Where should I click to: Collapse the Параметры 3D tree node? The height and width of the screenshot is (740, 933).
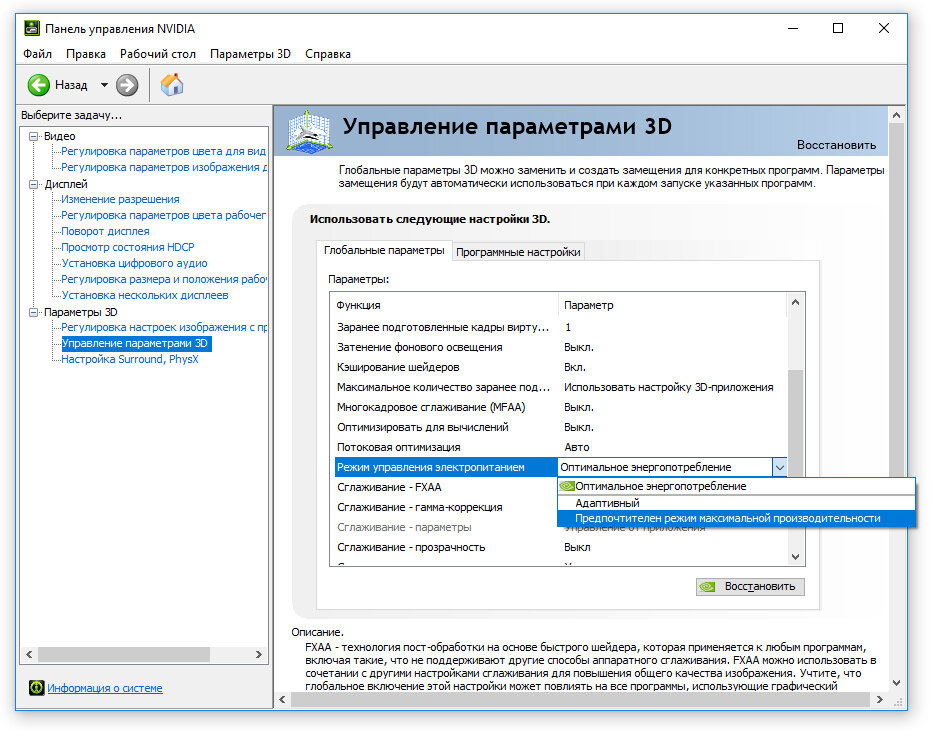pyautogui.click(x=34, y=312)
